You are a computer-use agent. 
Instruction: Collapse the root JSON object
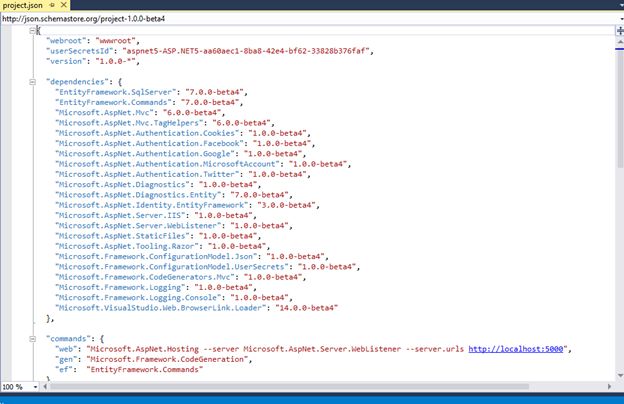pos(33,31)
